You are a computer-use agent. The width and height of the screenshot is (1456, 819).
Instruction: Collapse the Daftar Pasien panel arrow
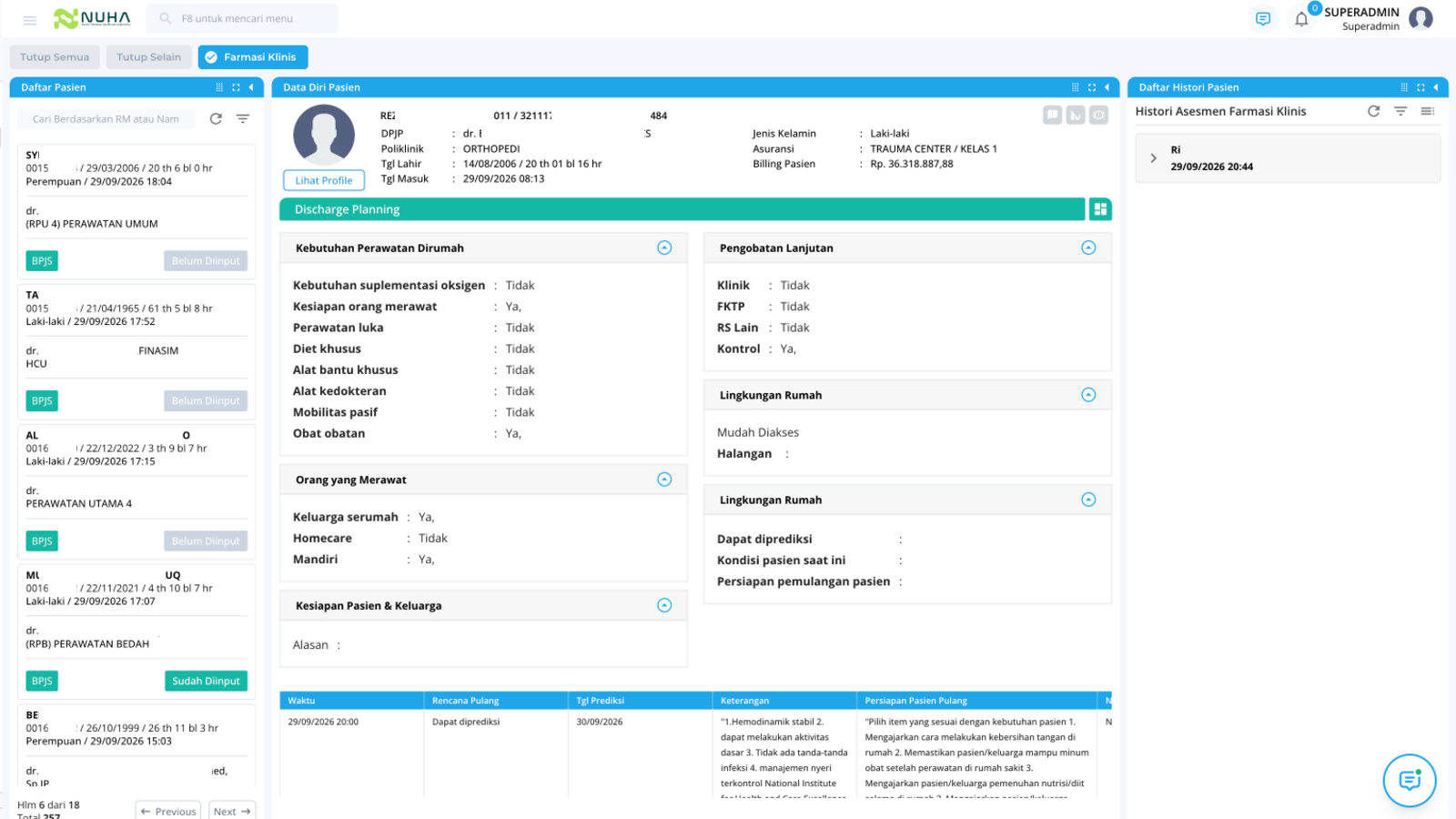pos(251,87)
